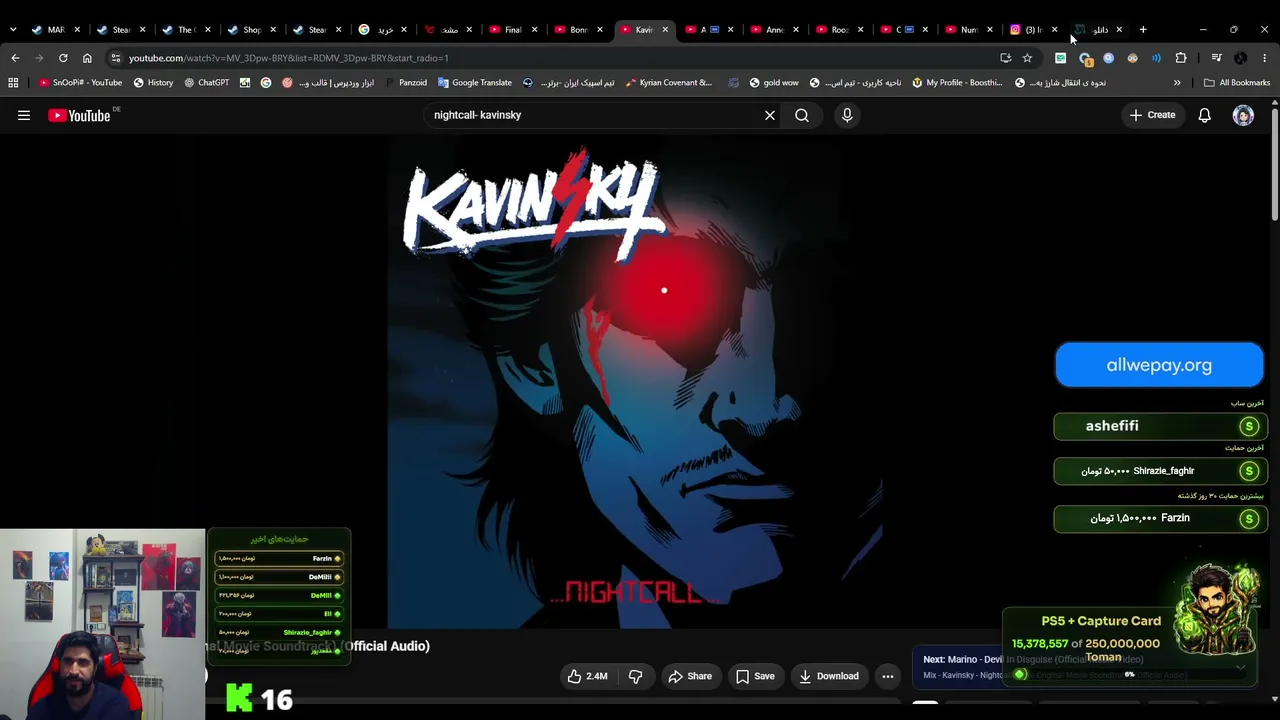Click the install-app icon in address bar
The width and height of the screenshot is (1280, 720).
[1005, 58]
